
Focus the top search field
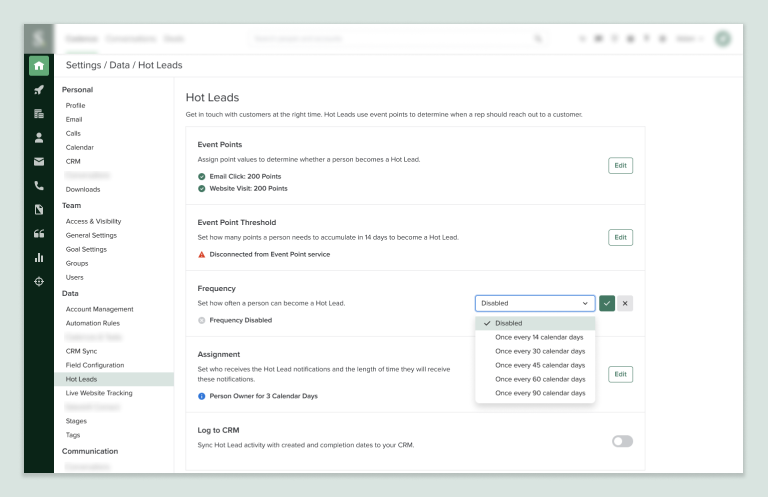pyautogui.click(x=397, y=39)
